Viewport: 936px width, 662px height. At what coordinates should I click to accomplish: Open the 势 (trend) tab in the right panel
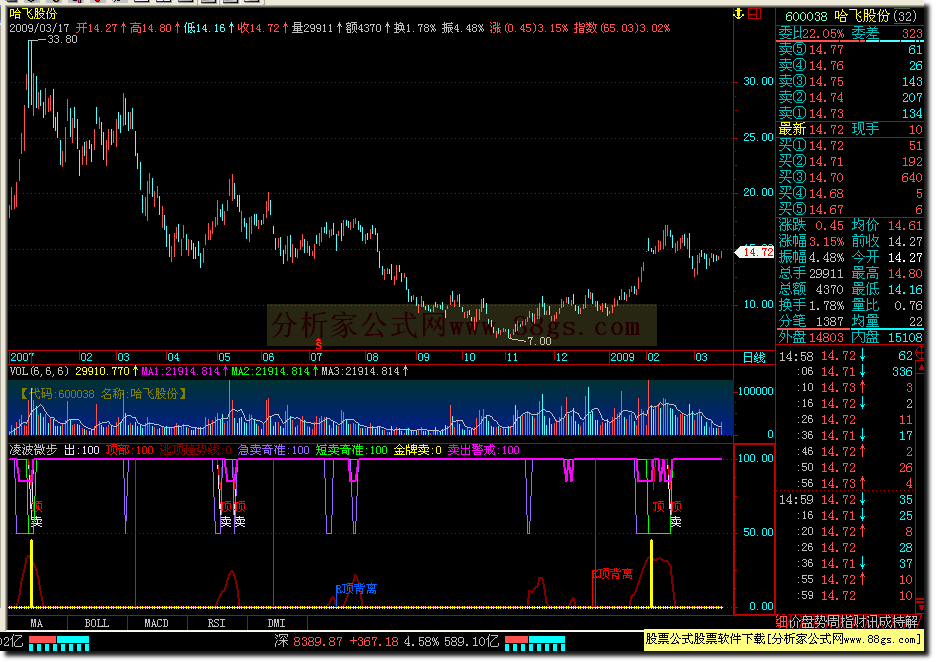coord(821,622)
